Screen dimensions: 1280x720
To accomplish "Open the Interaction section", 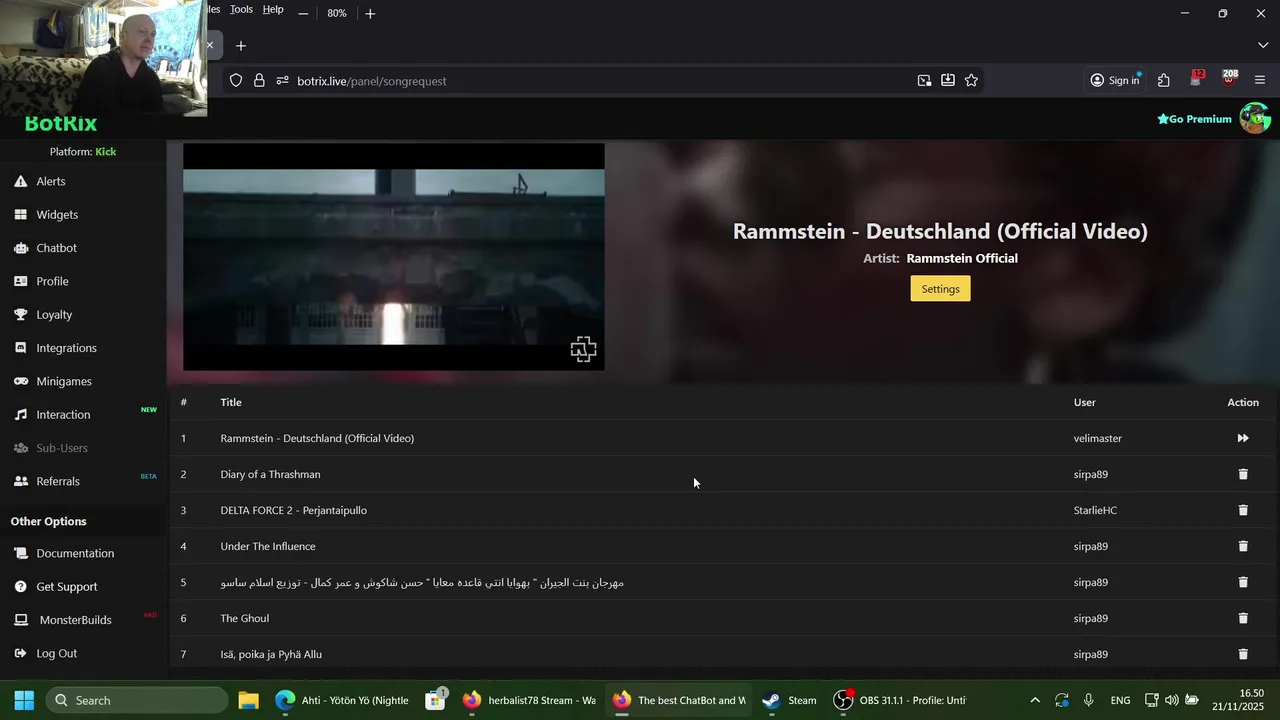I will point(63,414).
